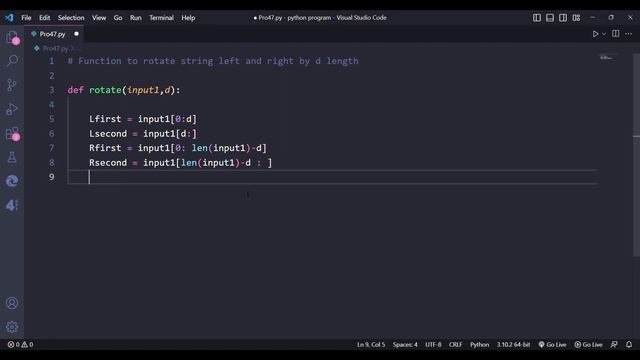Expand the run options dropdown arrow
640x360 pixels.
[x=604, y=34]
